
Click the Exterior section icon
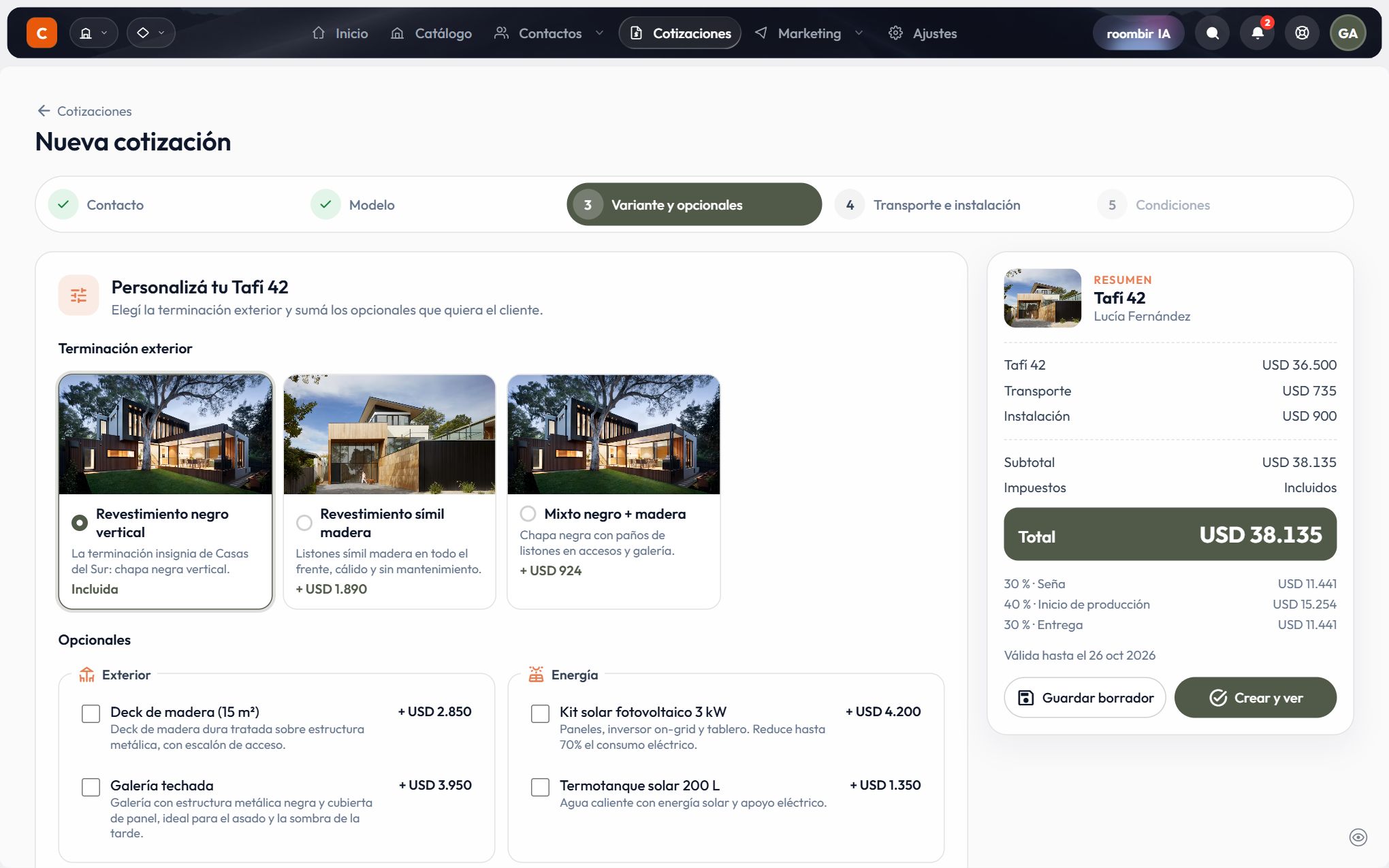point(86,674)
